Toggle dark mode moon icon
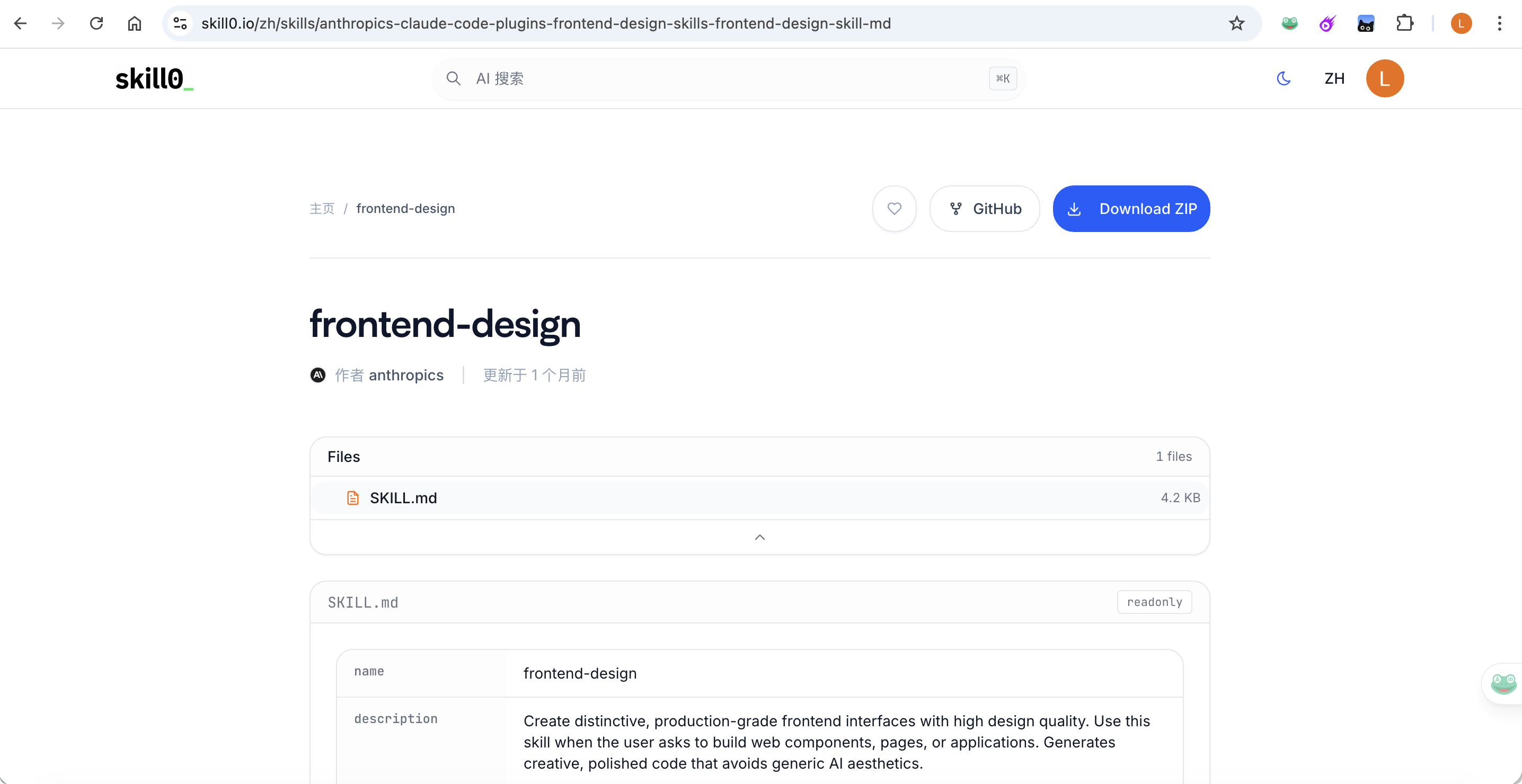Screen dimensions: 1522x784 coord(1284,78)
